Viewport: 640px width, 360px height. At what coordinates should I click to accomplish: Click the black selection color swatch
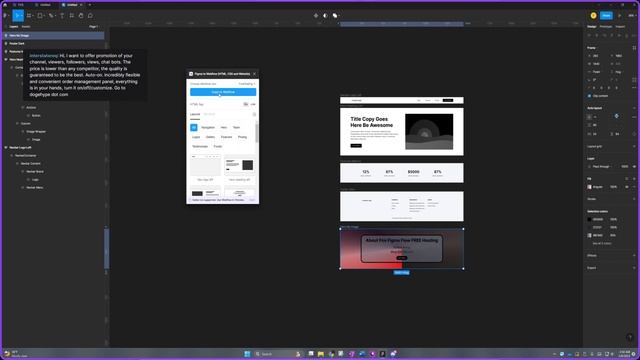[x=589, y=219]
